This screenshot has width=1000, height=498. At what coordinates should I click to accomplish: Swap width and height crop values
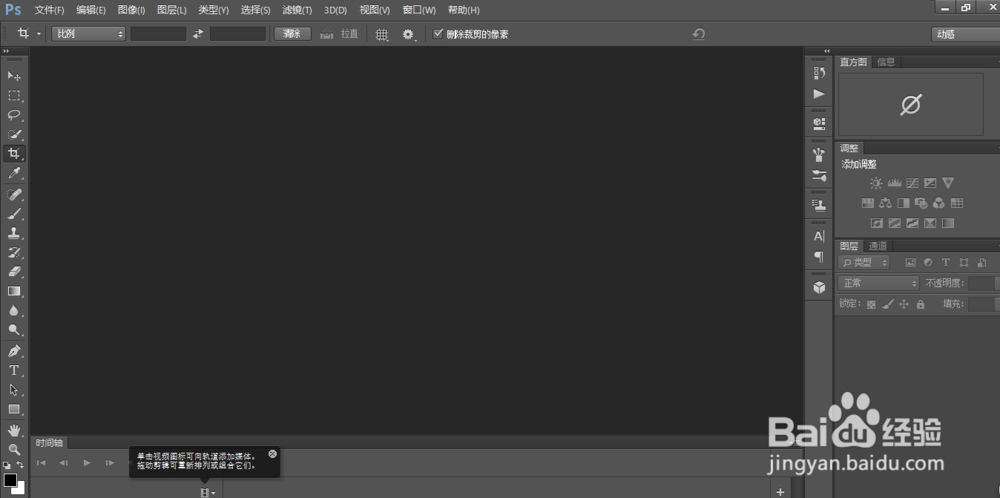coord(198,34)
